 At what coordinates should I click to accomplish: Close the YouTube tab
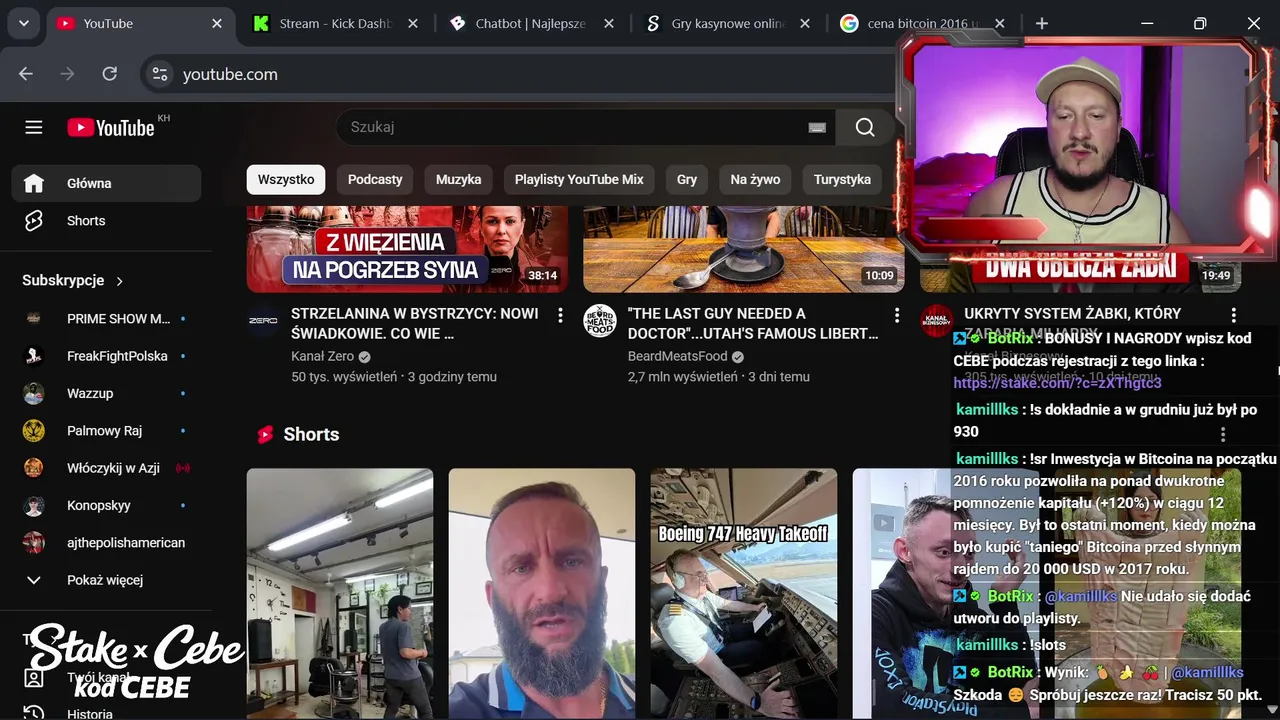click(x=217, y=23)
